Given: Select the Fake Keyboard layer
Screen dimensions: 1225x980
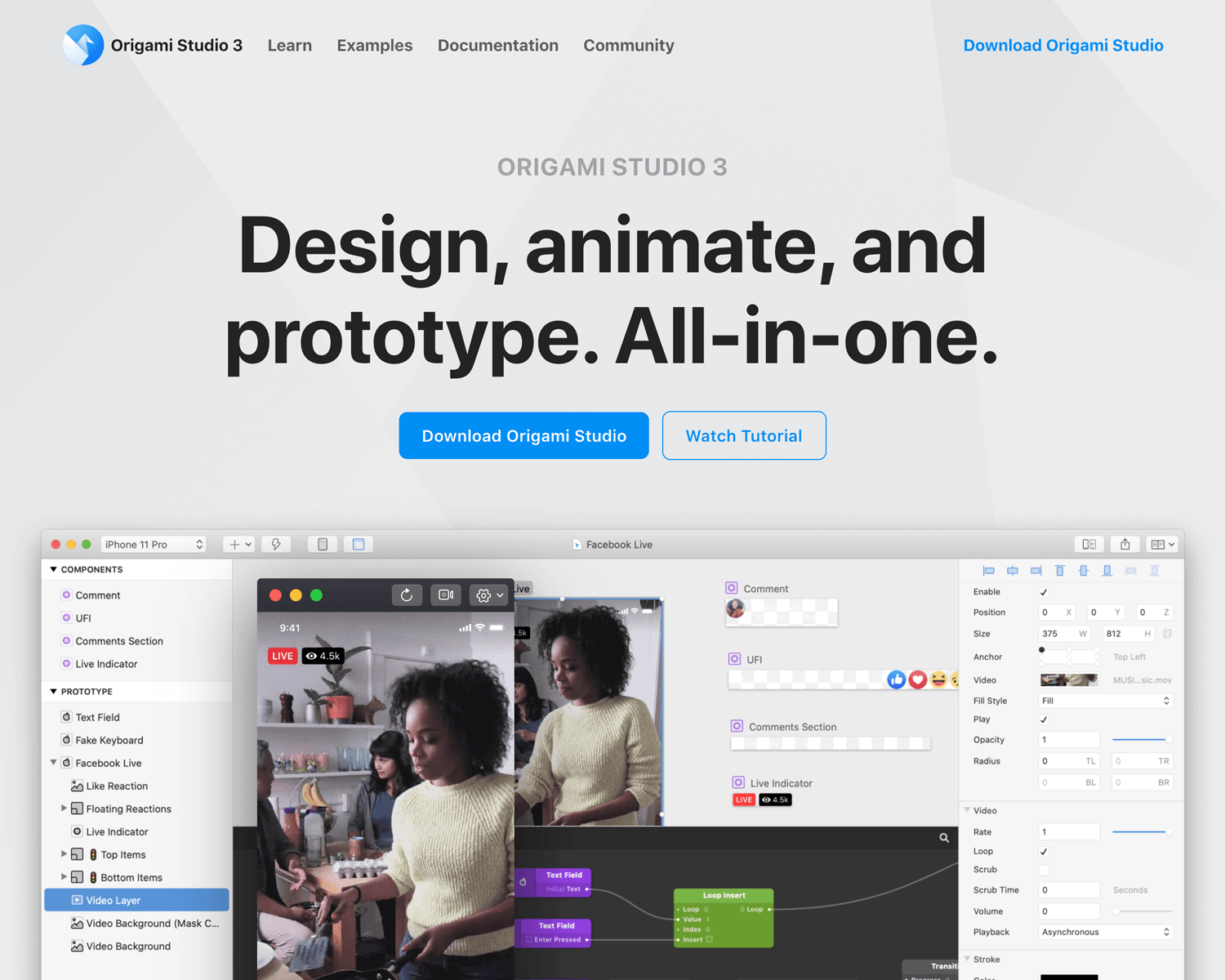Looking at the screenshot, I should click(x=109, y=740).
